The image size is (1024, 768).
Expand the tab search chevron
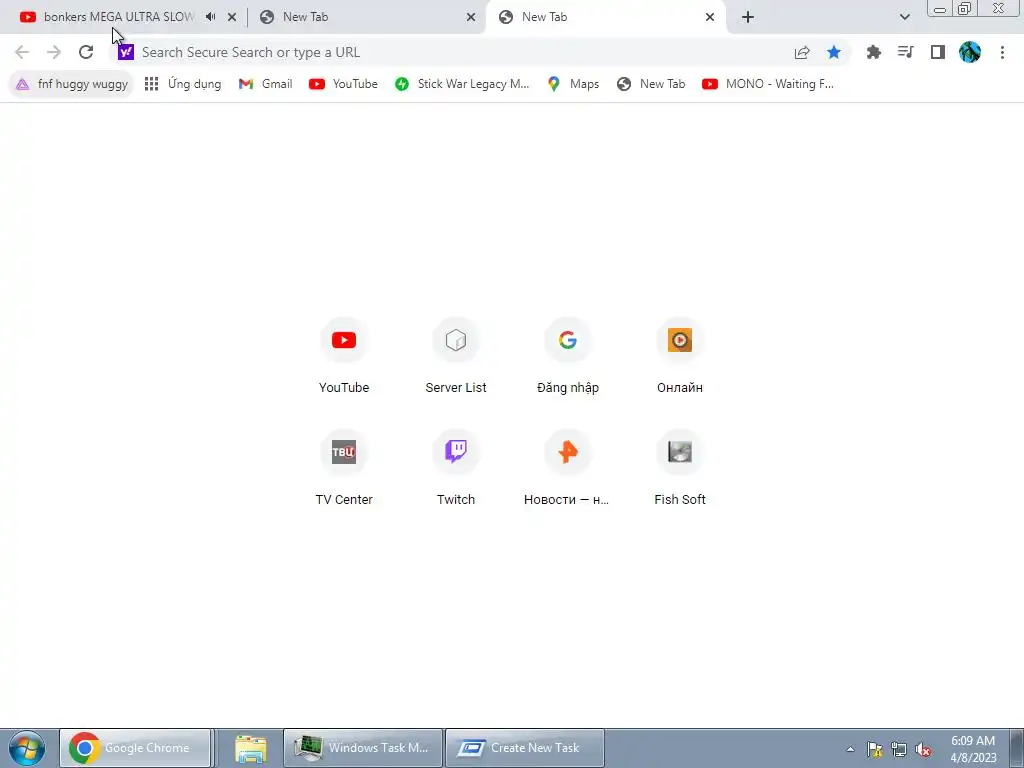[904, 17]
